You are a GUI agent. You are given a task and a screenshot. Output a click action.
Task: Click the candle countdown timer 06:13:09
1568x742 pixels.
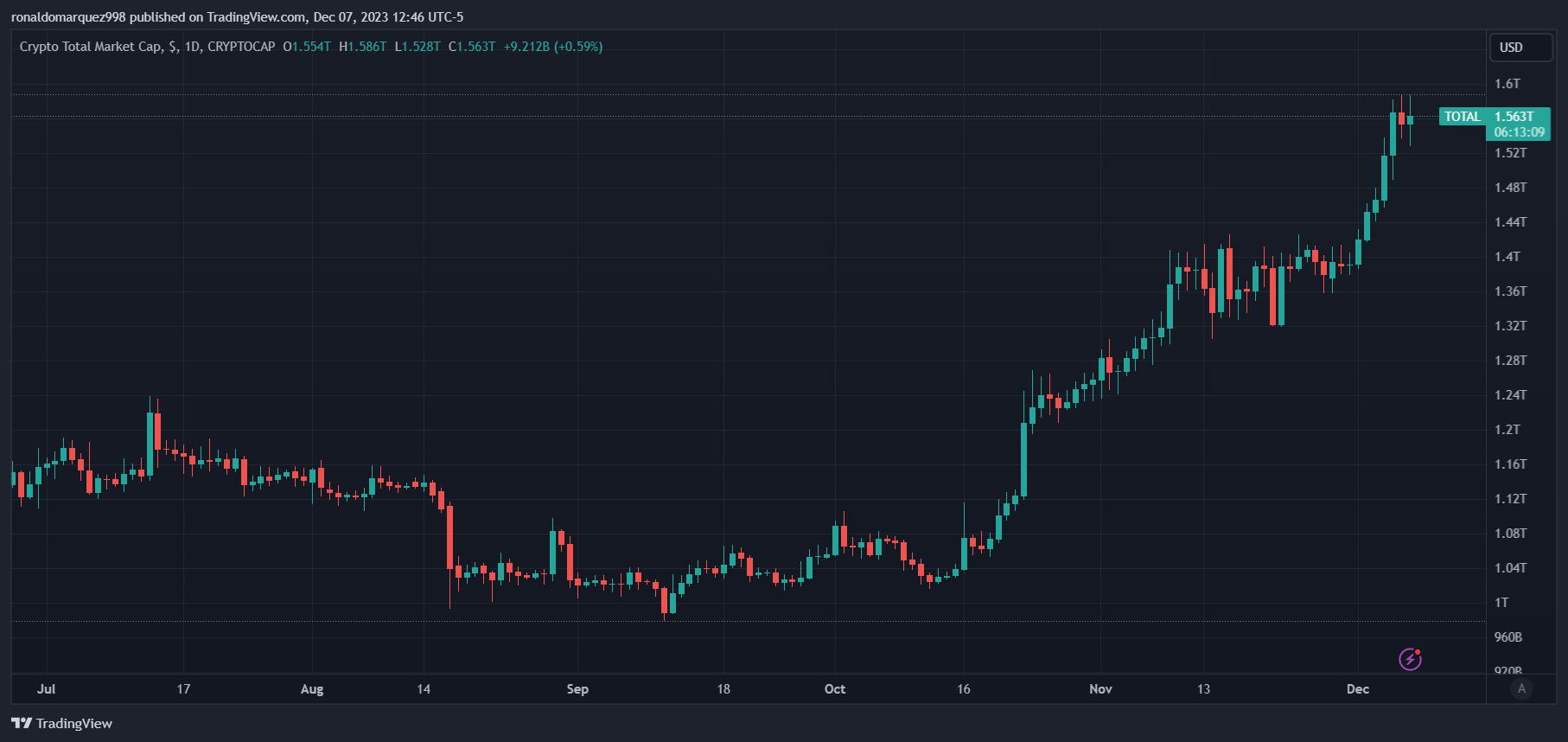coord(1519,132)
